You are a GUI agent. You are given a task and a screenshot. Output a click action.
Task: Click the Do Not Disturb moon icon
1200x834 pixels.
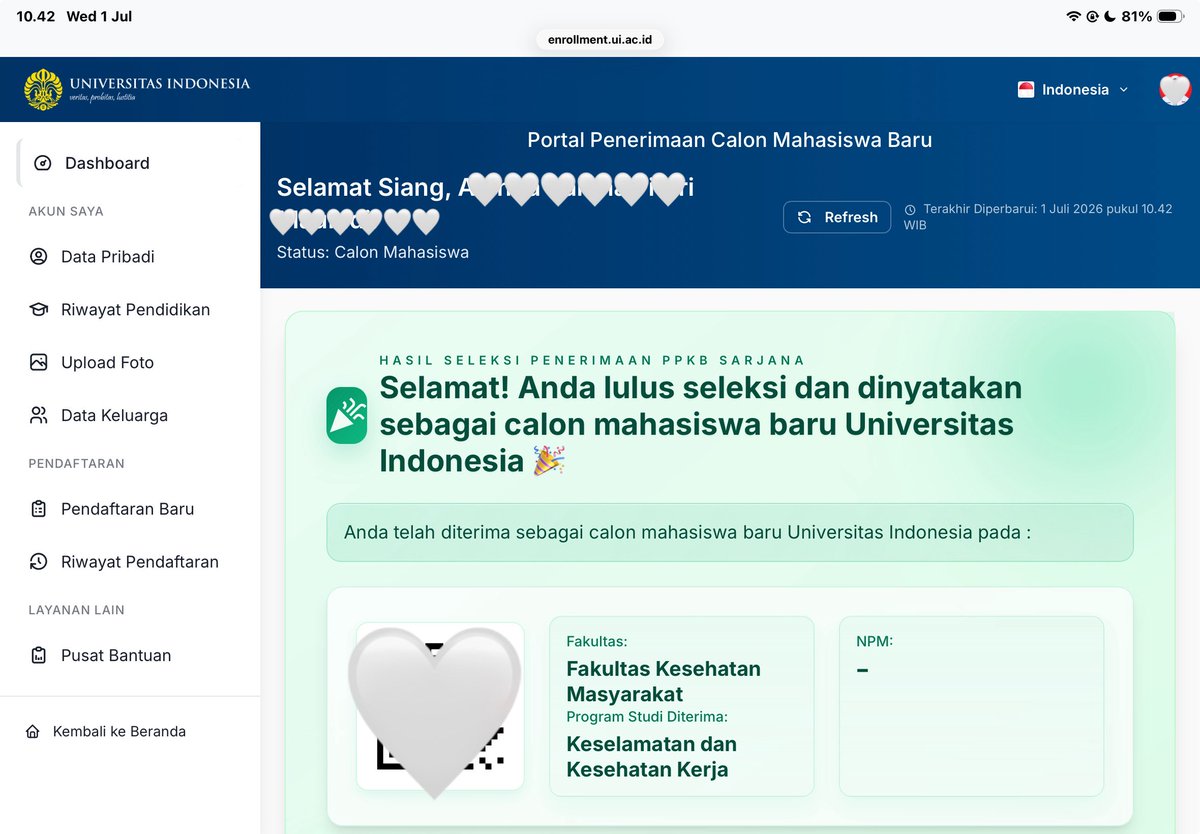1110,16
